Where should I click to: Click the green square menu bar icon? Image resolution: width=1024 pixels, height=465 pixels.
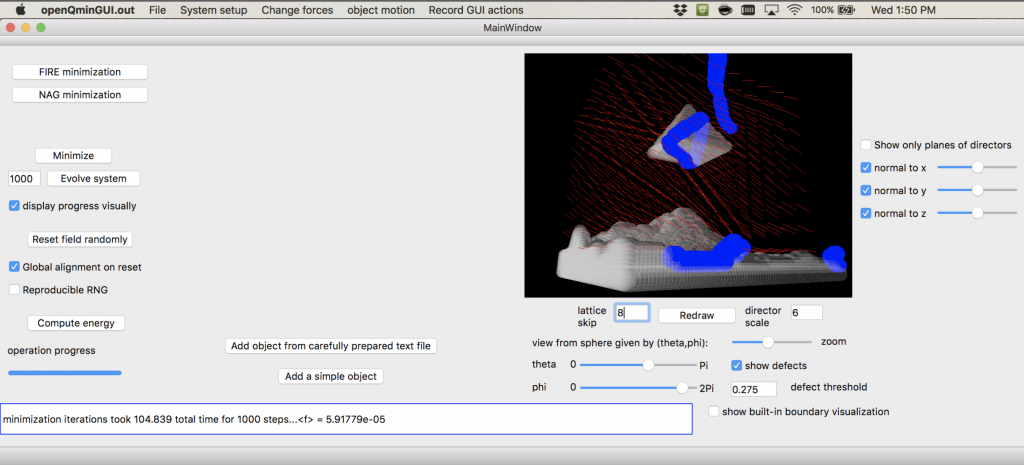[702, 10]
